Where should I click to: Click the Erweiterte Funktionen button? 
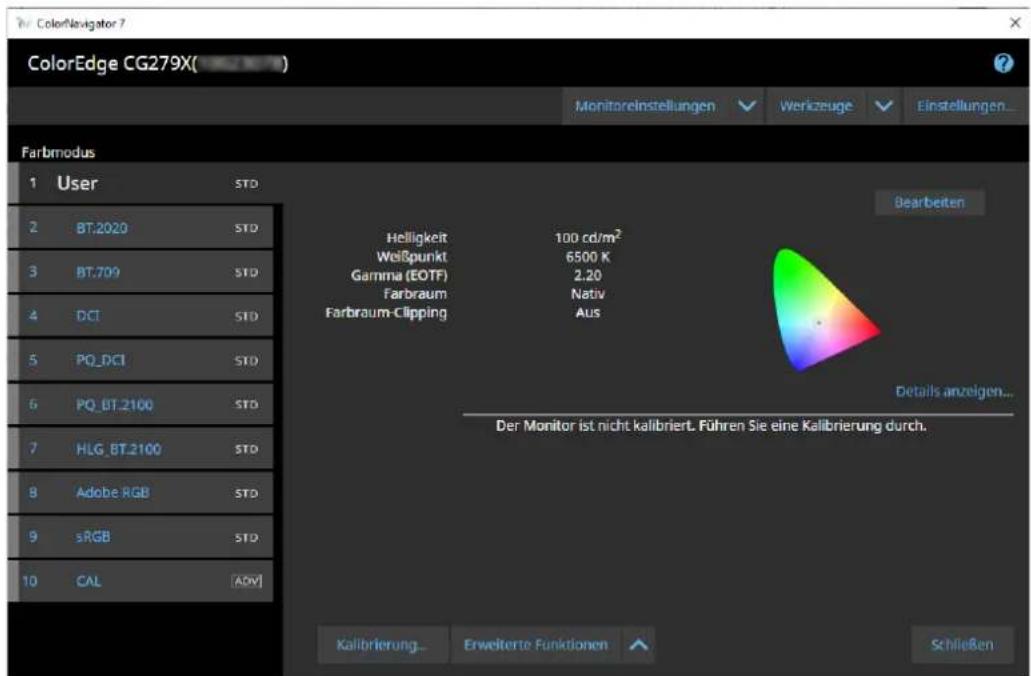pos(536,645)
